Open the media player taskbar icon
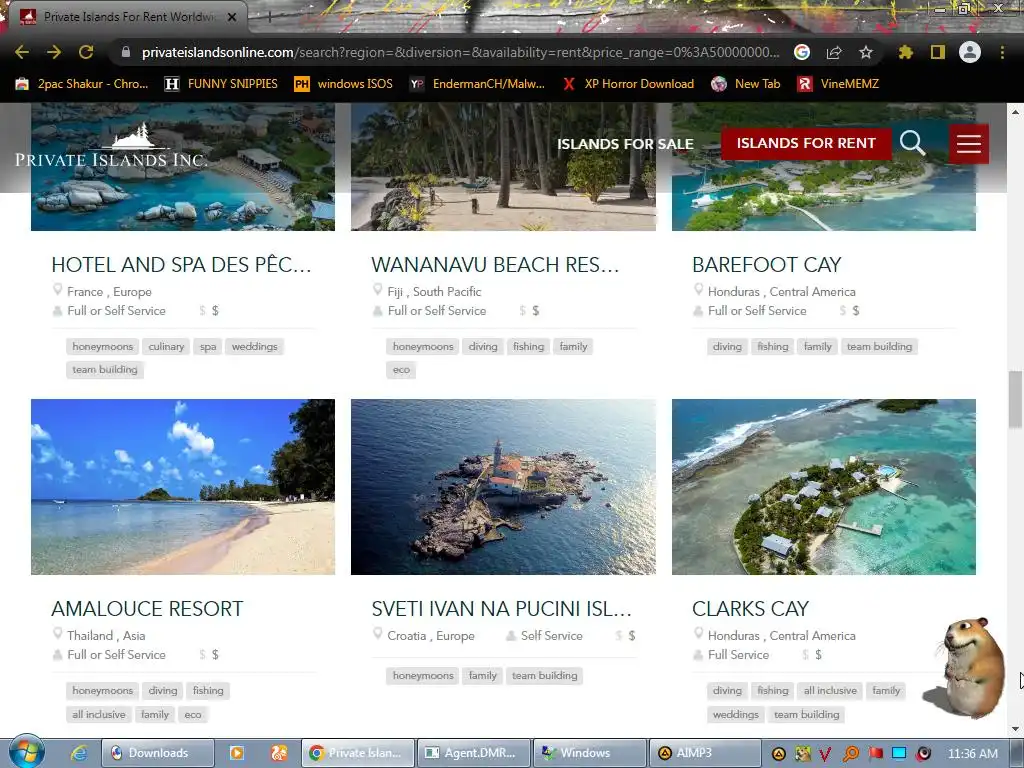The height and width of the screenshot is (768, 1024). (236, 753)
